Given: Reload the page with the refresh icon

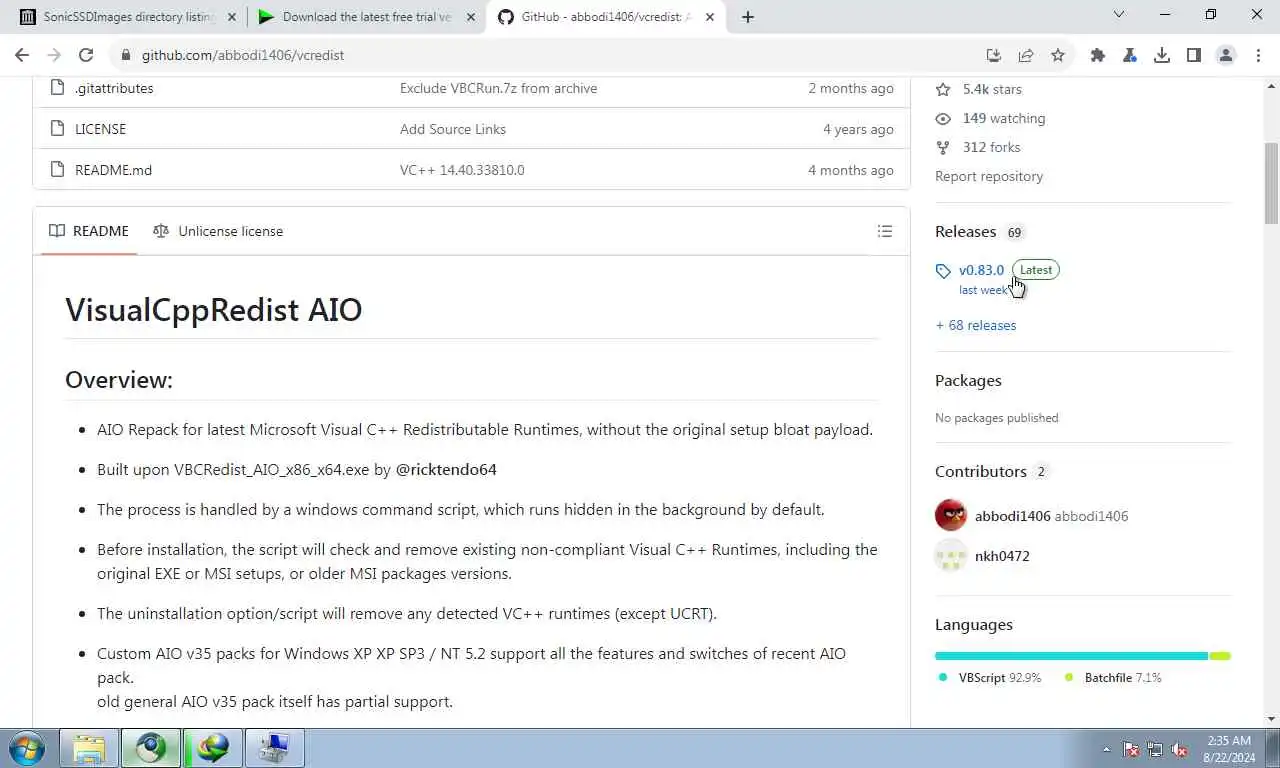Looking at the screenshot, I should coord(86,55).
